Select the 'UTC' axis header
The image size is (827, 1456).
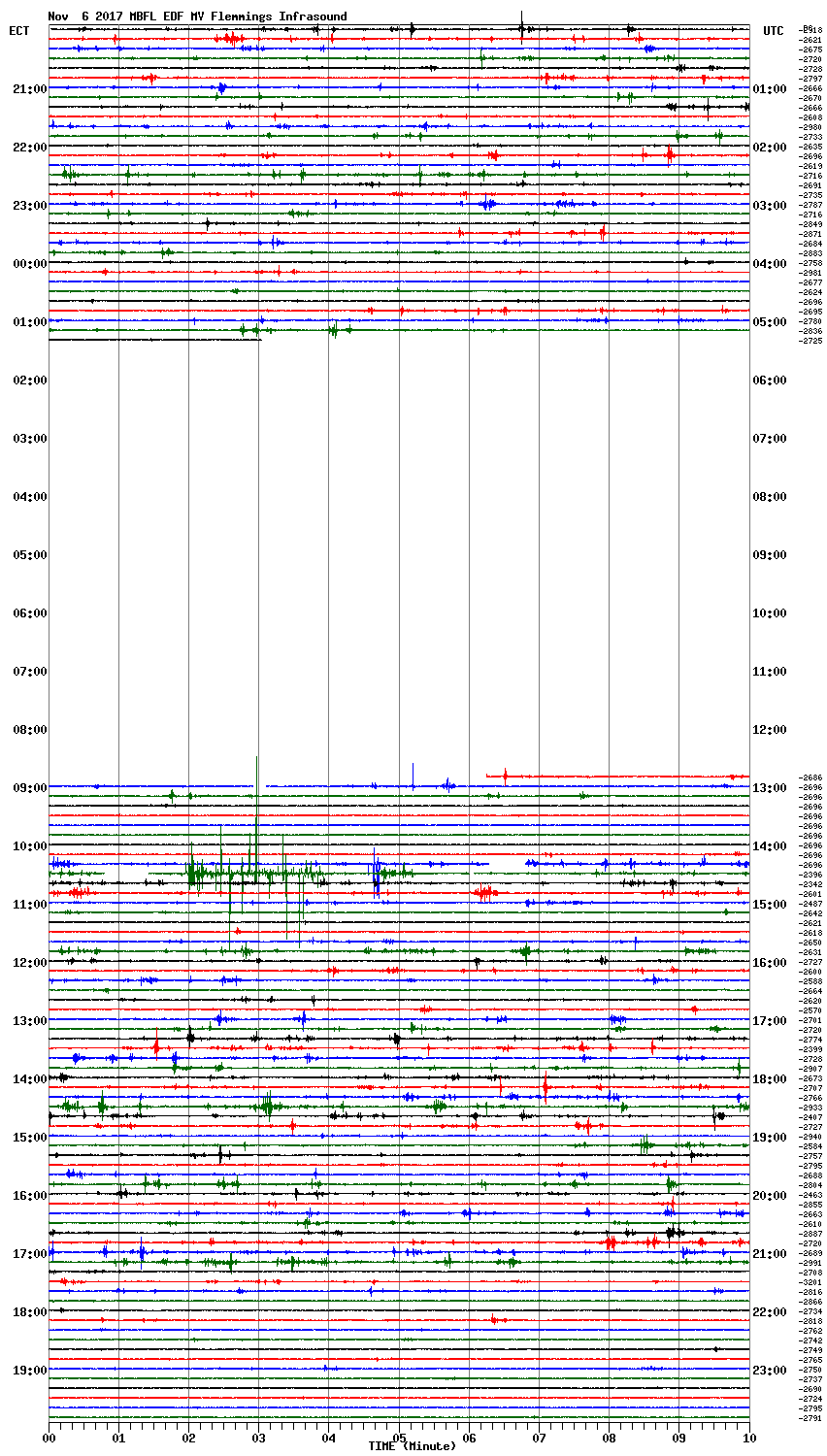coord(773,31)
